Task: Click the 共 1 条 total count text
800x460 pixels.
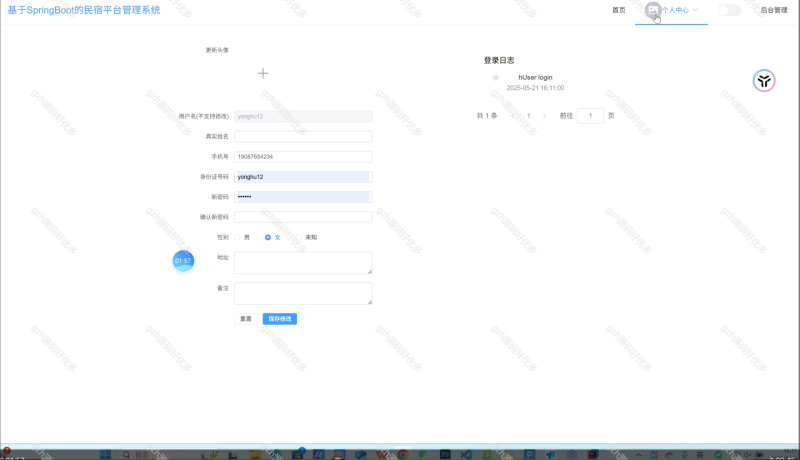Action: pos(487,116)
